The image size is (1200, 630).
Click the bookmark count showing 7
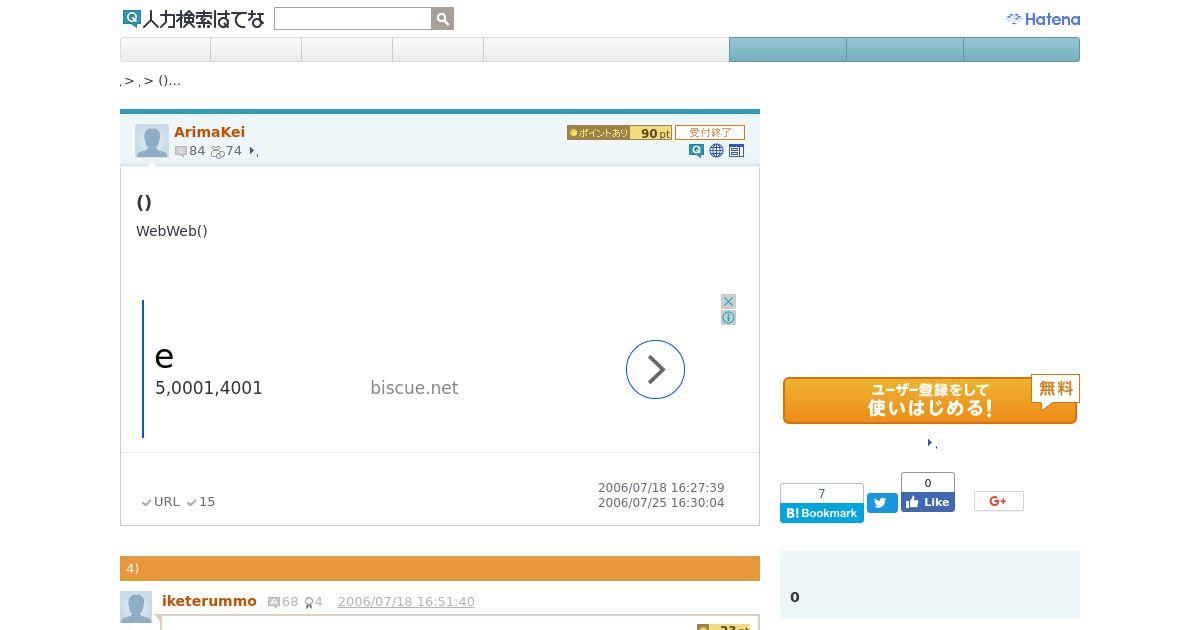click(822, 494)
